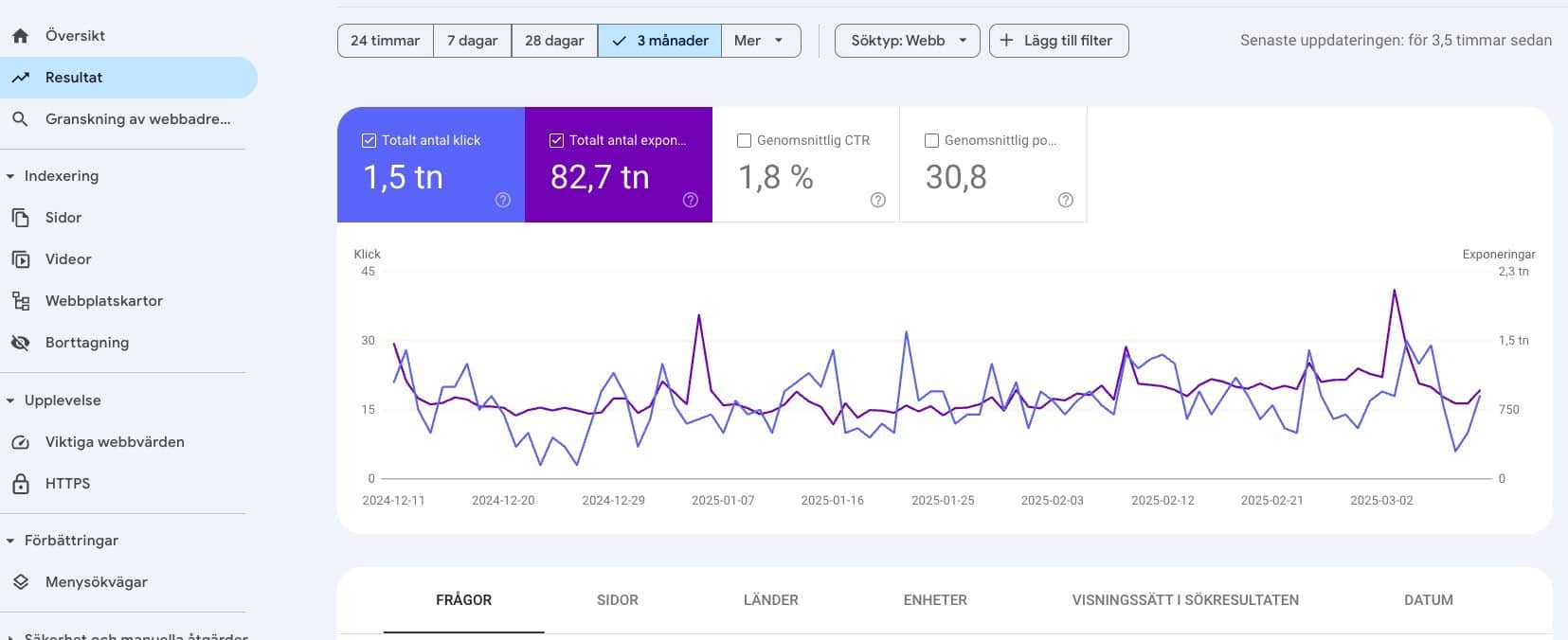Open the Videor video icon
This screenshot has width=1568, height=640.
click(x=20, y=259)
